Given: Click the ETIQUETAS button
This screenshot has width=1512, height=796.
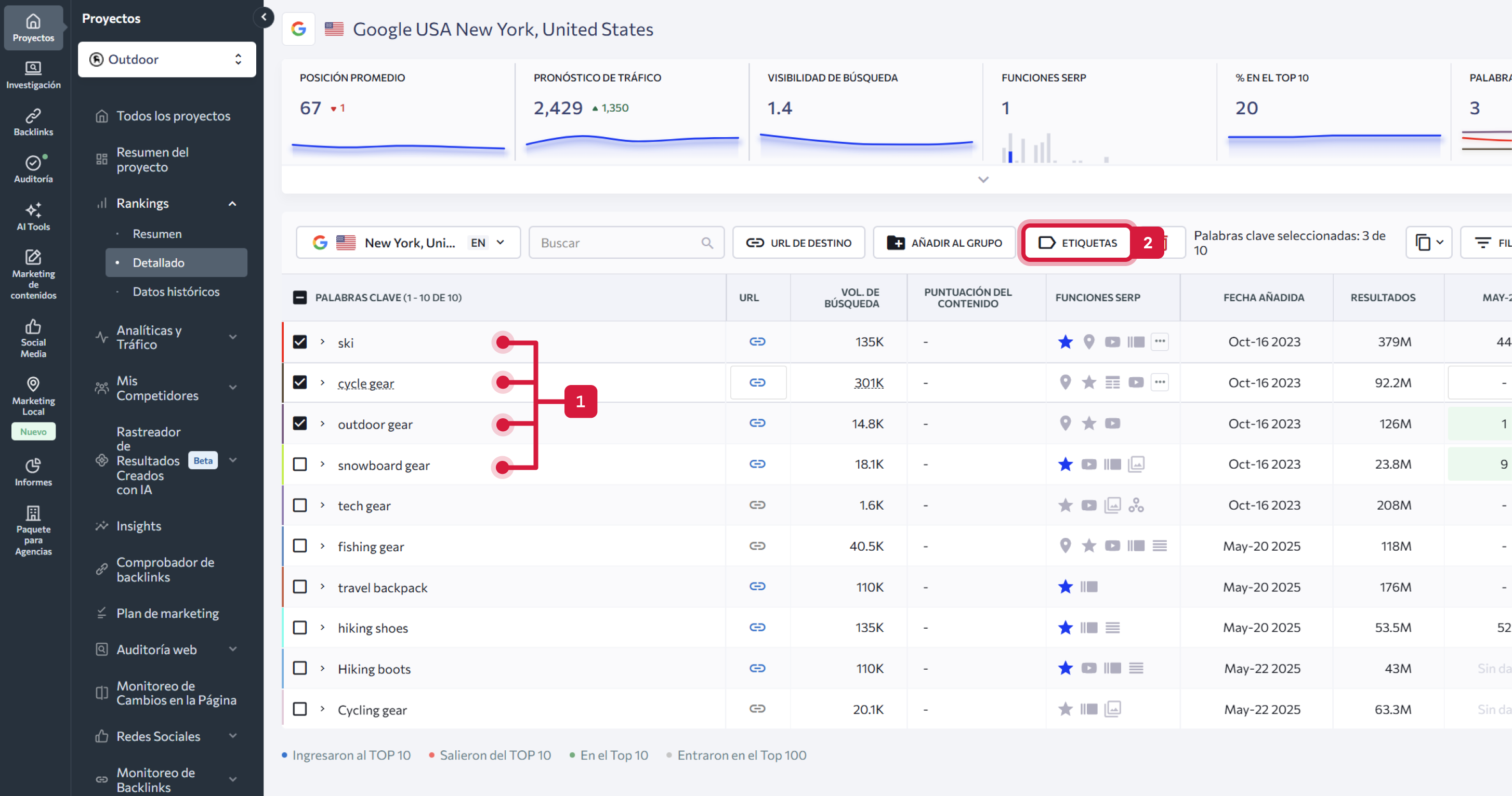Looking at the screenshot, I should click(1077, 243).
